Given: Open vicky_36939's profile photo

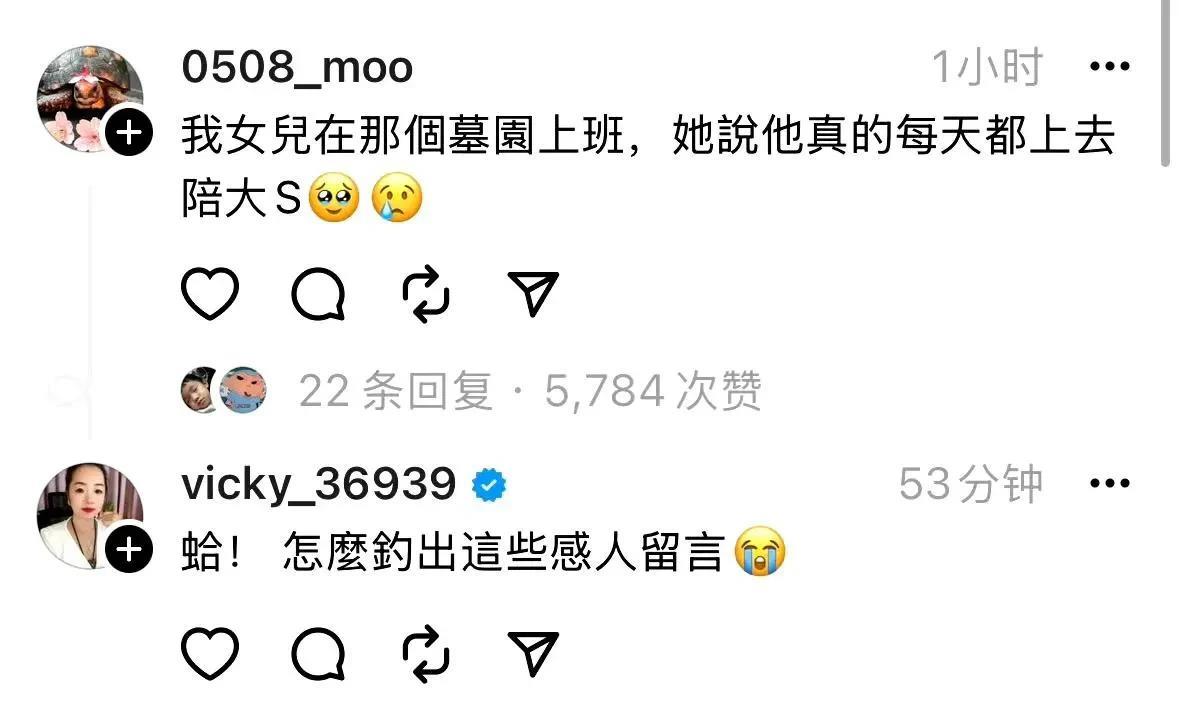Looking at the screenshot, I should coord(89,516).
